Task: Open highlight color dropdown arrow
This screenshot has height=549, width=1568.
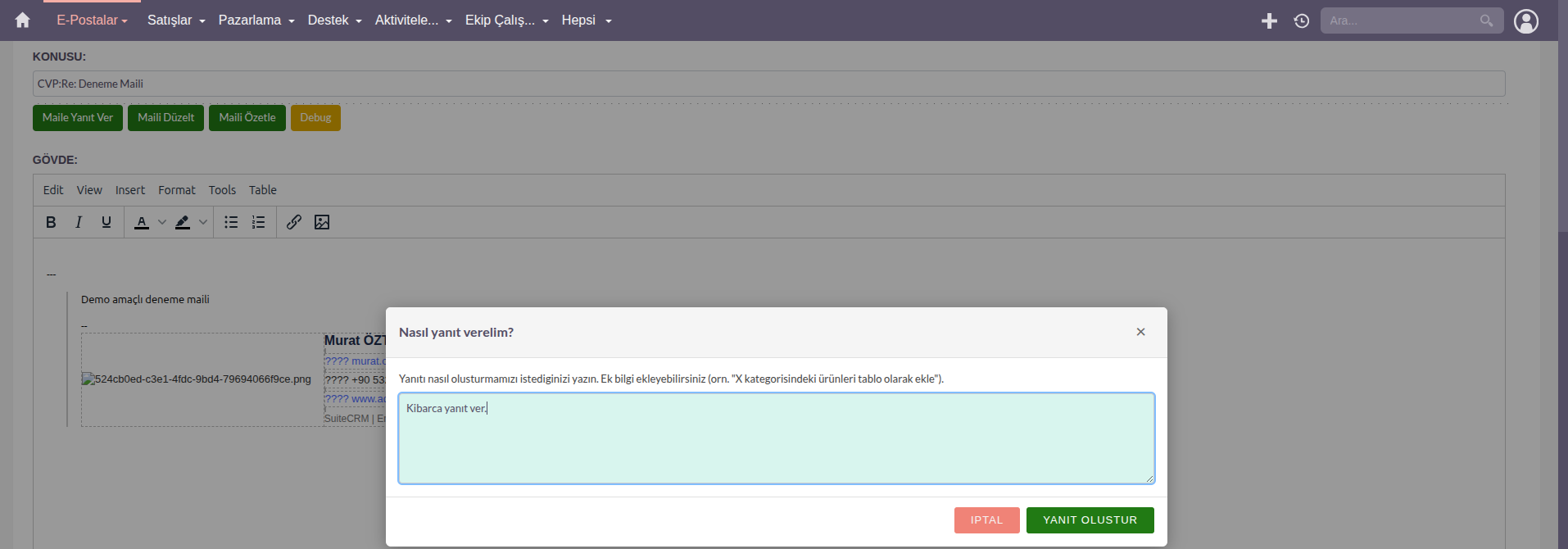Action: coord(203,222)
